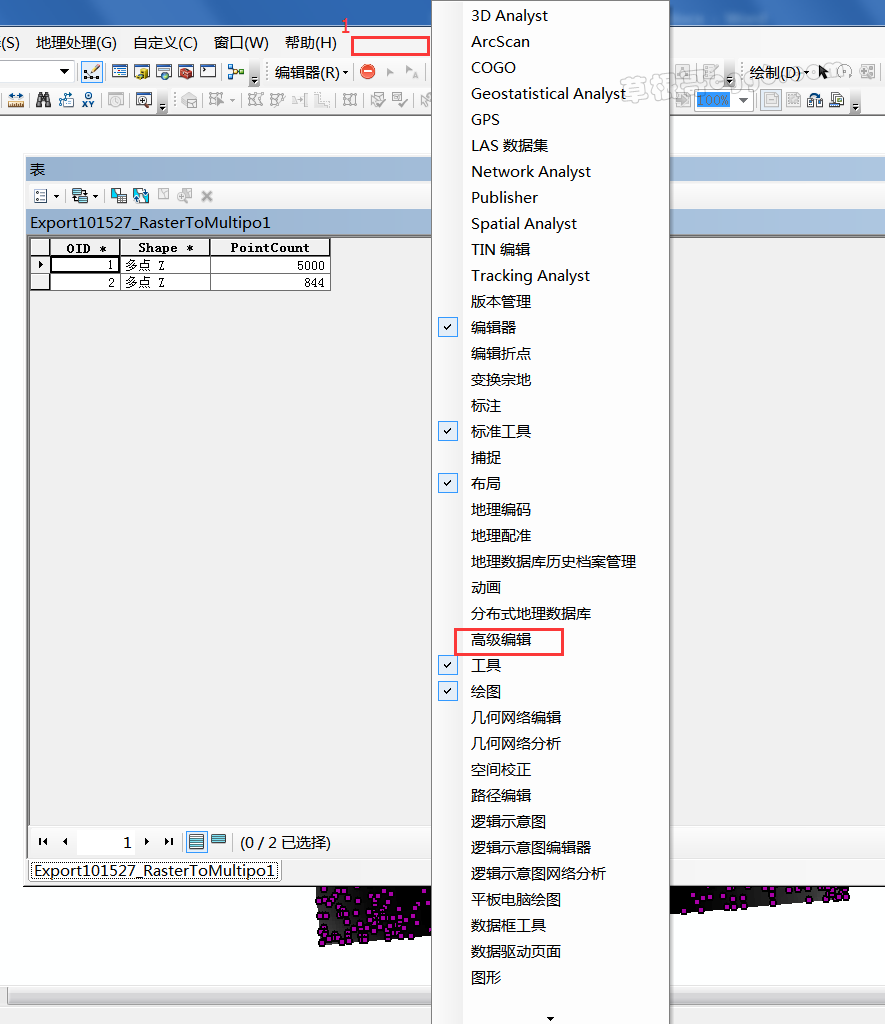The width and height of the screenshot is (885, 1024).
Task: Click Switch Selection icon in table toolbar
Action: pyautogui.click(x=141, y=195)
